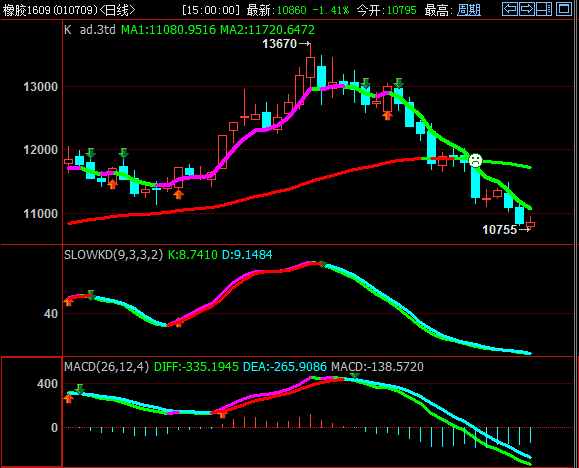
Task: Click the 13670 high price label
Action: pos(280,44)
